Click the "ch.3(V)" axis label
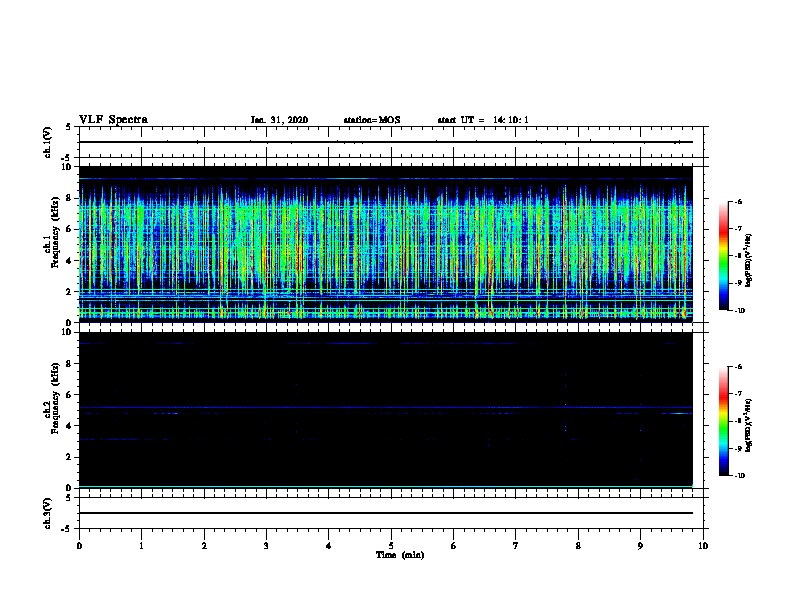Image resolution: width=792 pixels, height=612 pixels. pyautogui.click(x=48, y=513)
